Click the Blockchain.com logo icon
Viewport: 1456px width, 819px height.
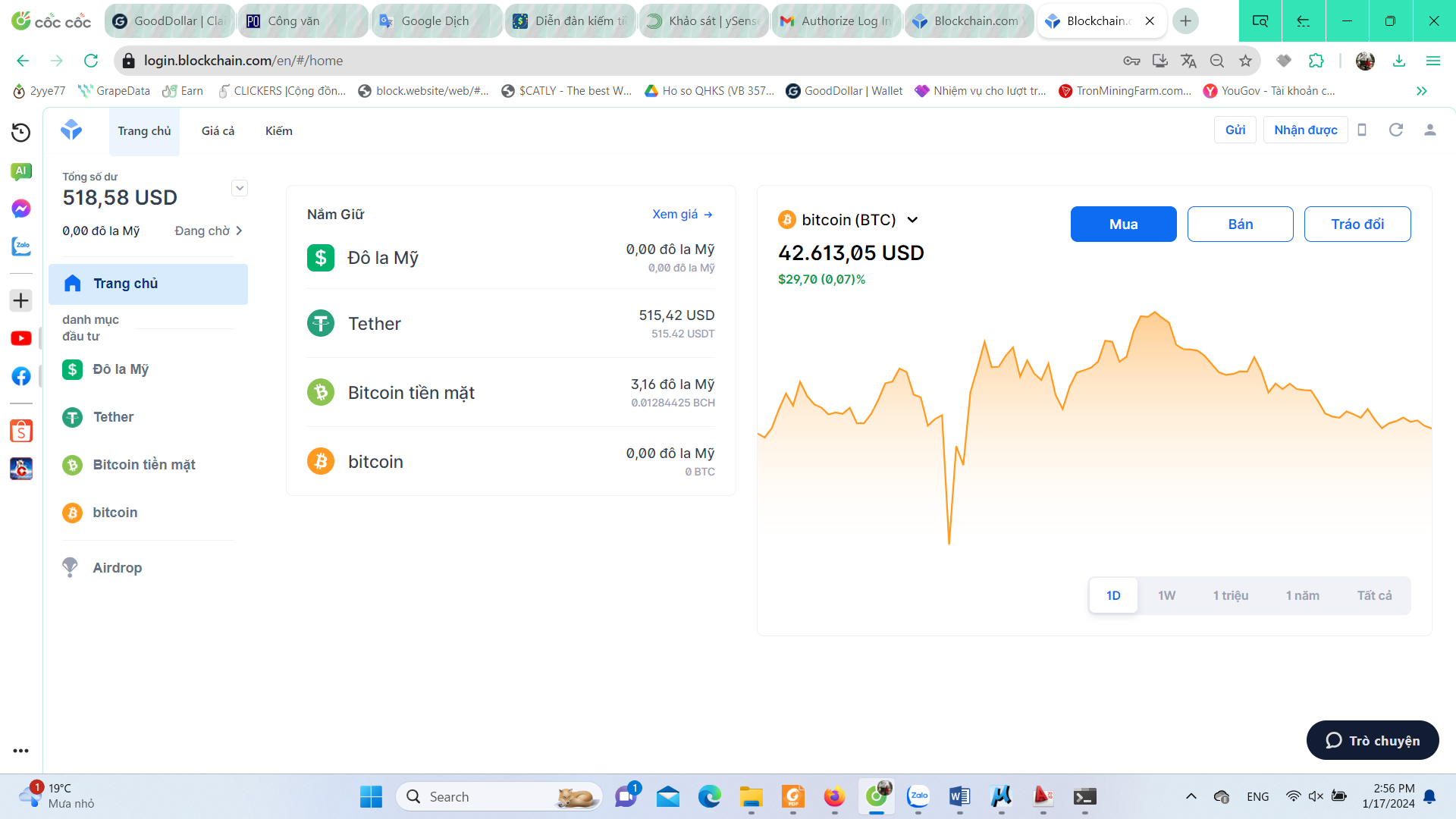point(71,130)
